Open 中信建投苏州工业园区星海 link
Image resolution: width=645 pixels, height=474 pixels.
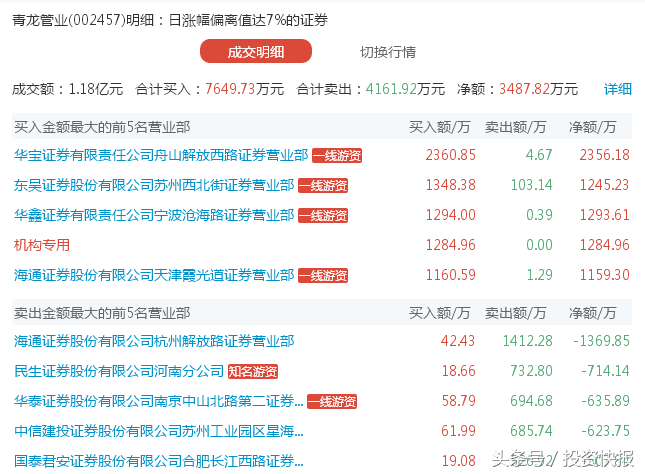(159, 431)
